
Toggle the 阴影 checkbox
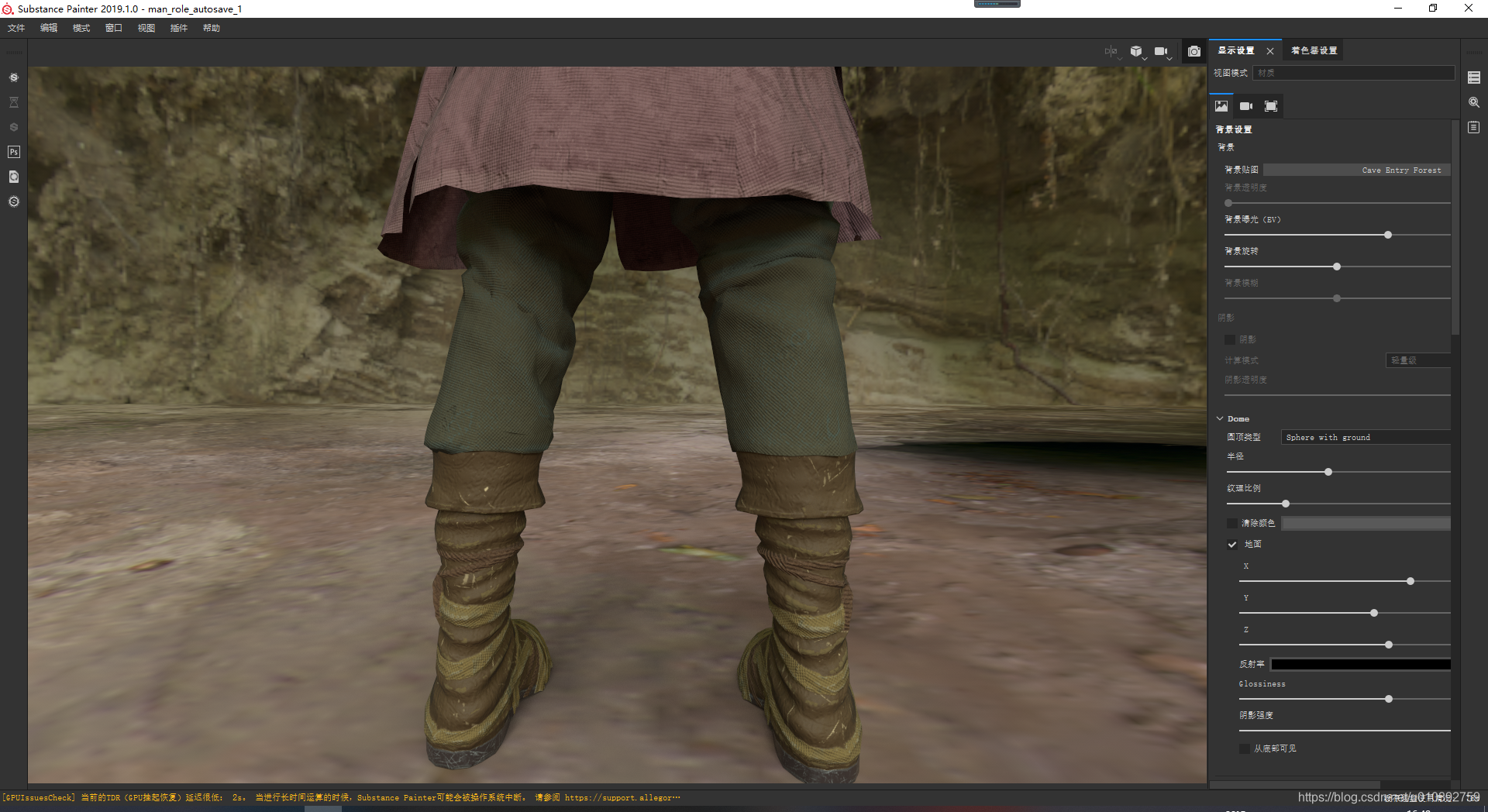pyautogui.click(x=1230, y=339)
